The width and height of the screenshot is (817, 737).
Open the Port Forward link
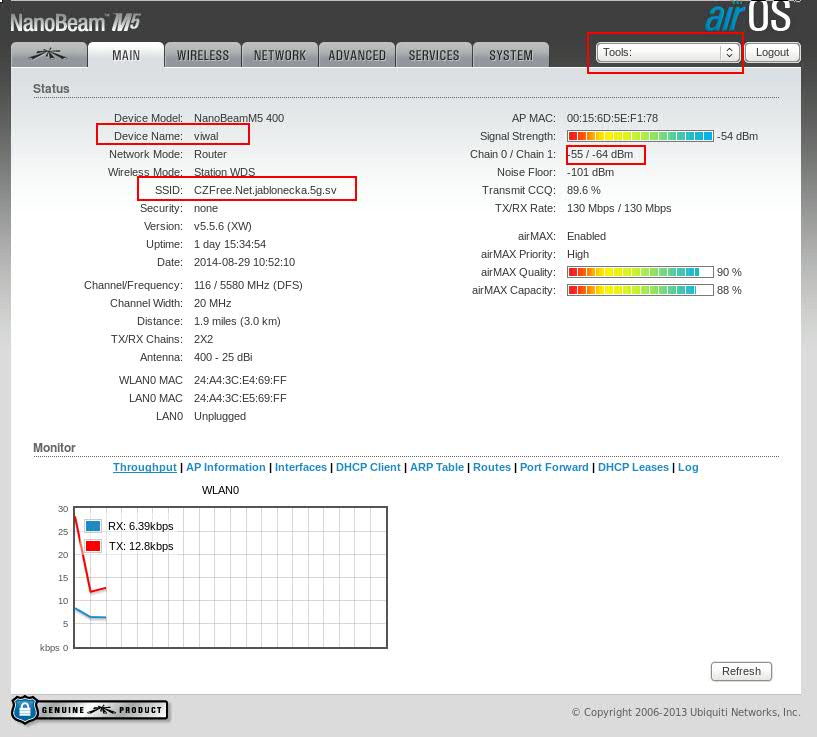(x=554, y=467)
